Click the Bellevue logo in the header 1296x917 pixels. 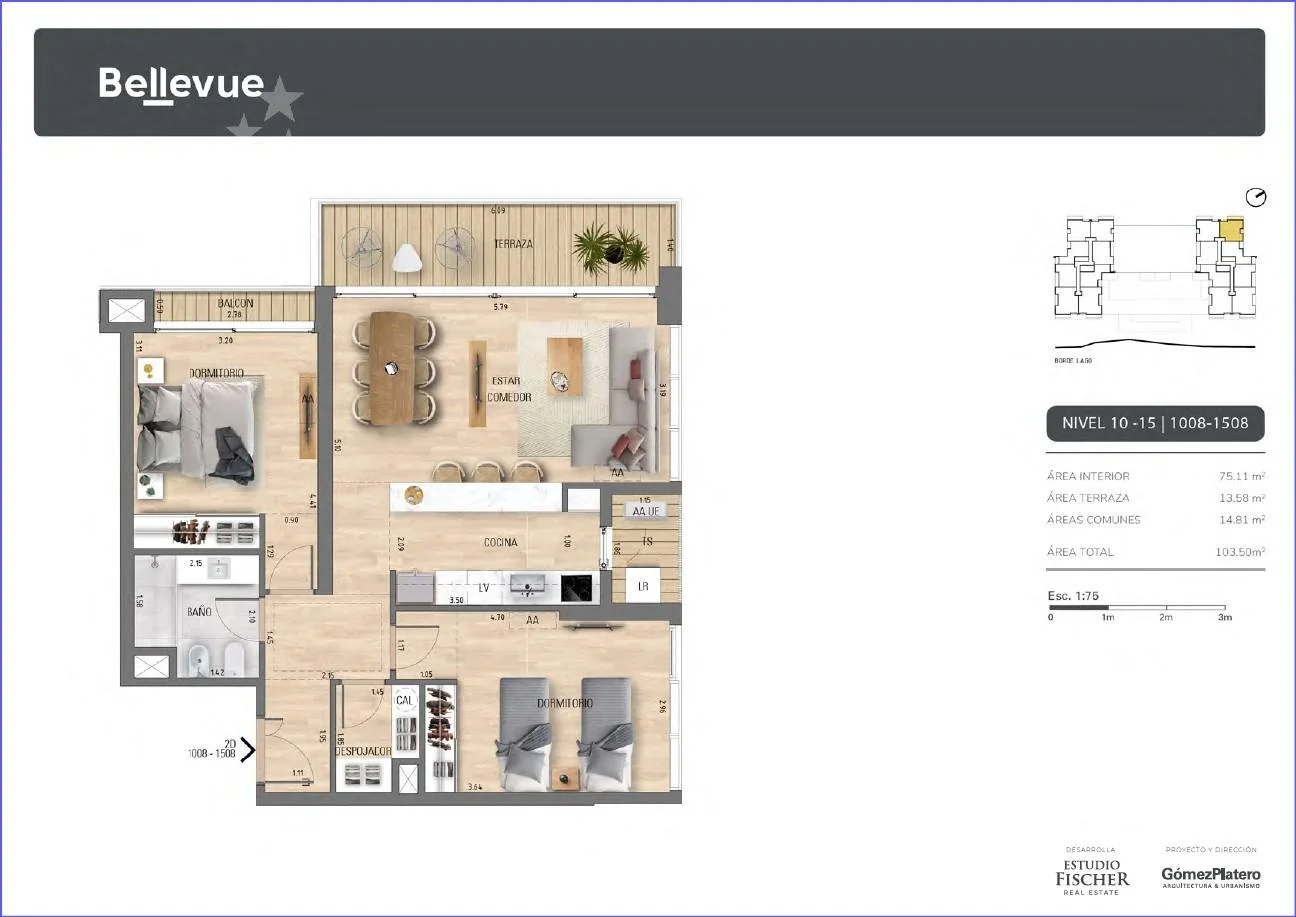tap(182, 84)
